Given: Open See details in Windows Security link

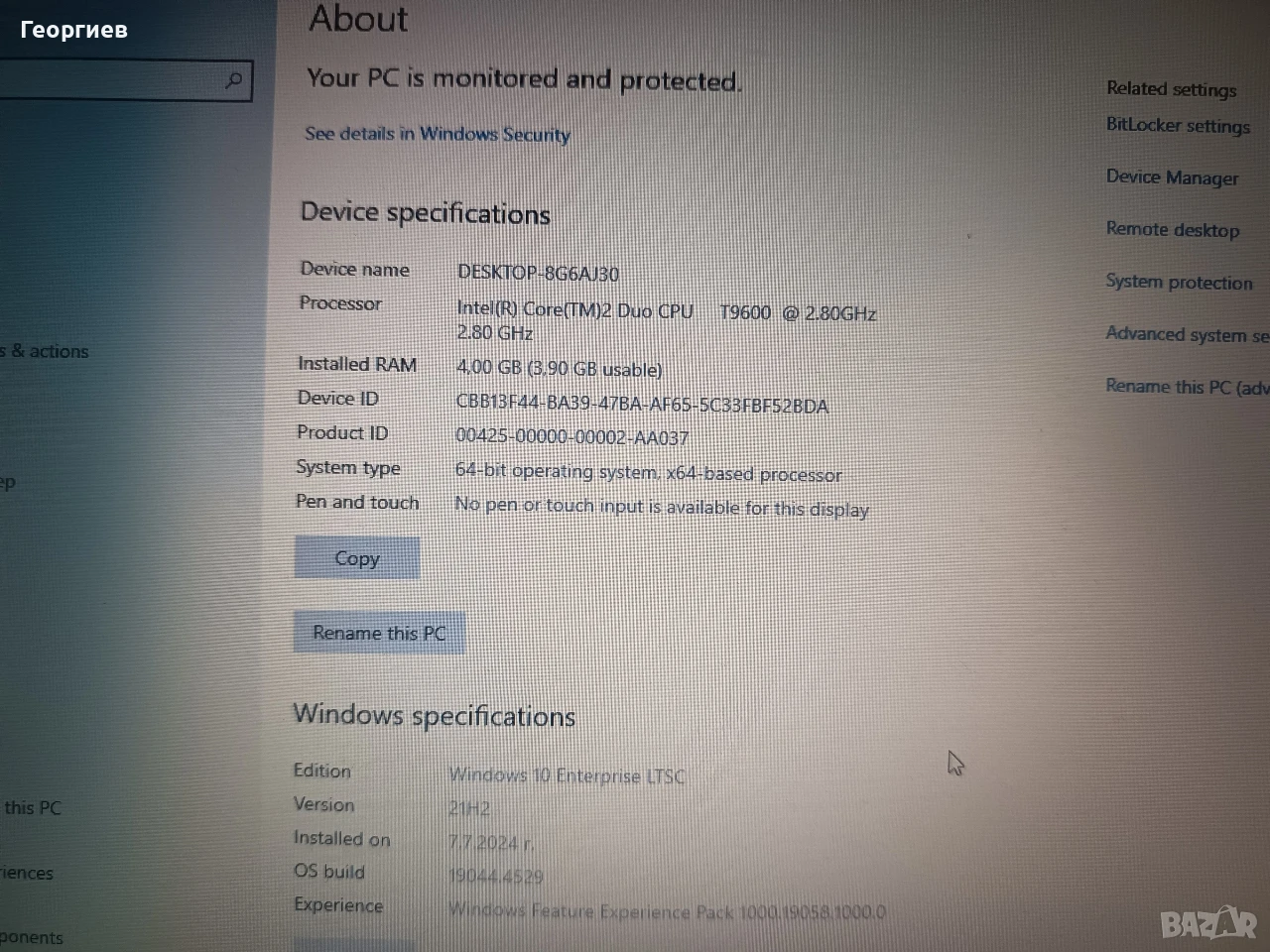Looking at the screenshot, I should pos(438,134).
